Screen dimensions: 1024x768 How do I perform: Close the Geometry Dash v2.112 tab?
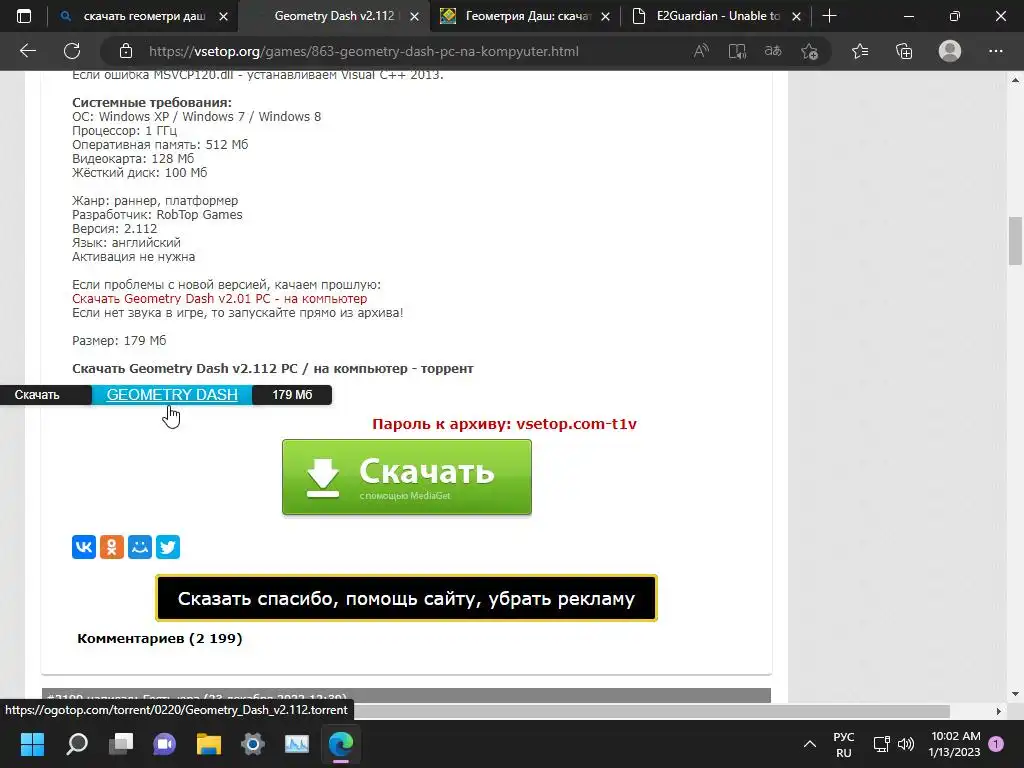[x=414, y=16]
